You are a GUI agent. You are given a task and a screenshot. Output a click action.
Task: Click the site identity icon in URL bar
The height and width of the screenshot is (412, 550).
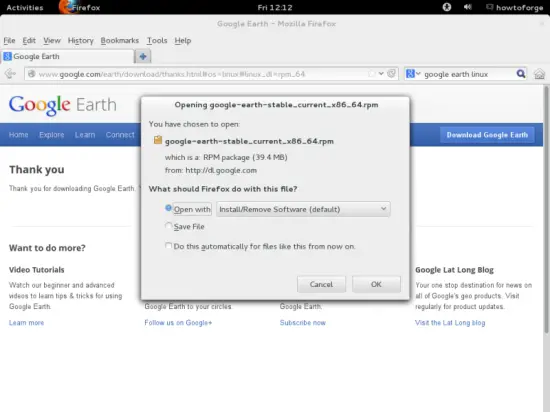(32, 74)
